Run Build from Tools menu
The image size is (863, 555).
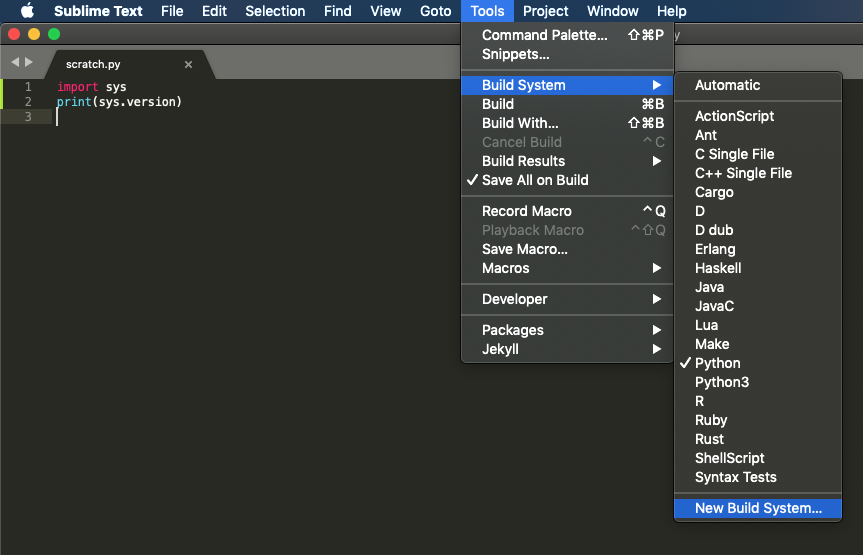[x=567, y=104]
